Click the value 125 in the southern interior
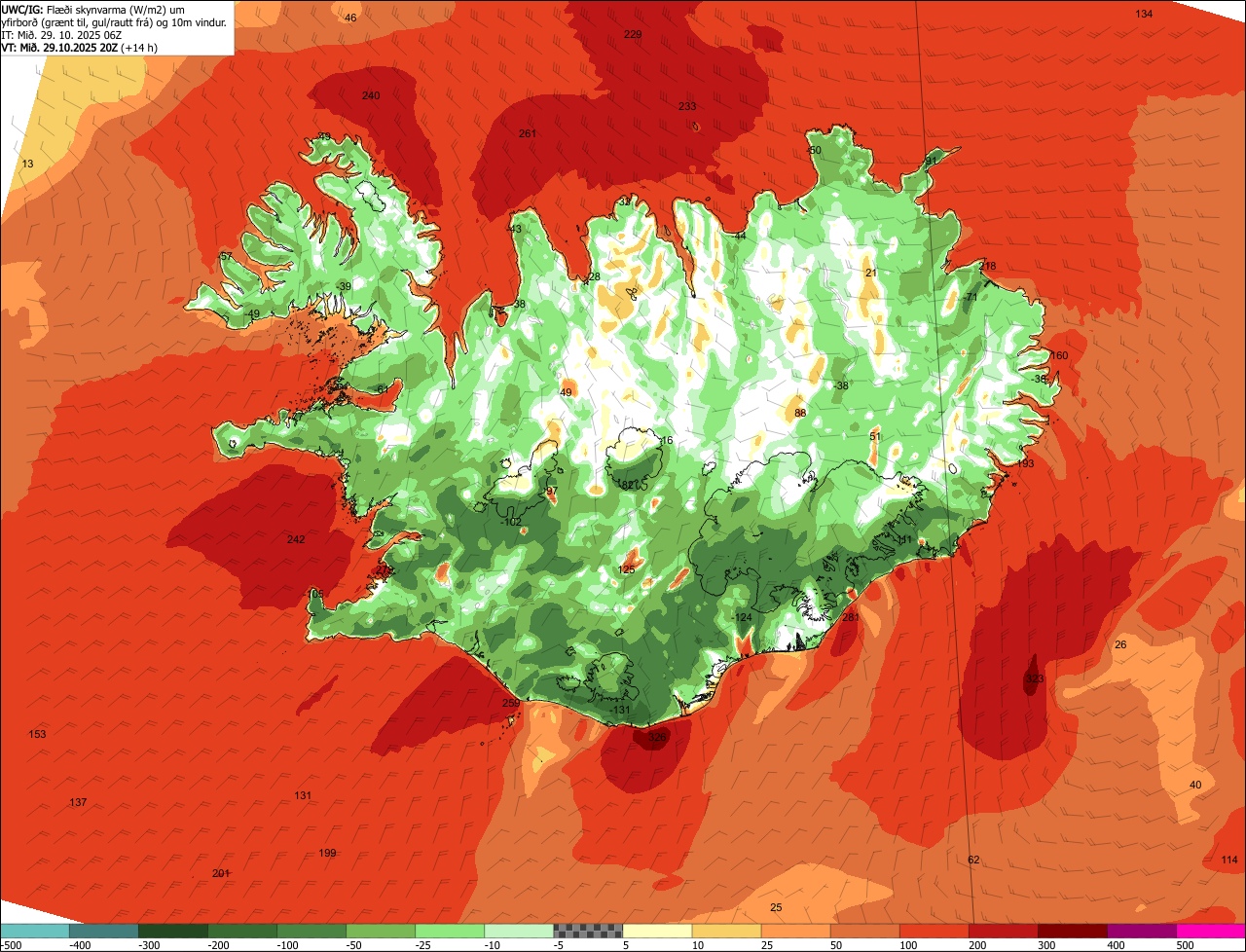 (x=626, y=569)
